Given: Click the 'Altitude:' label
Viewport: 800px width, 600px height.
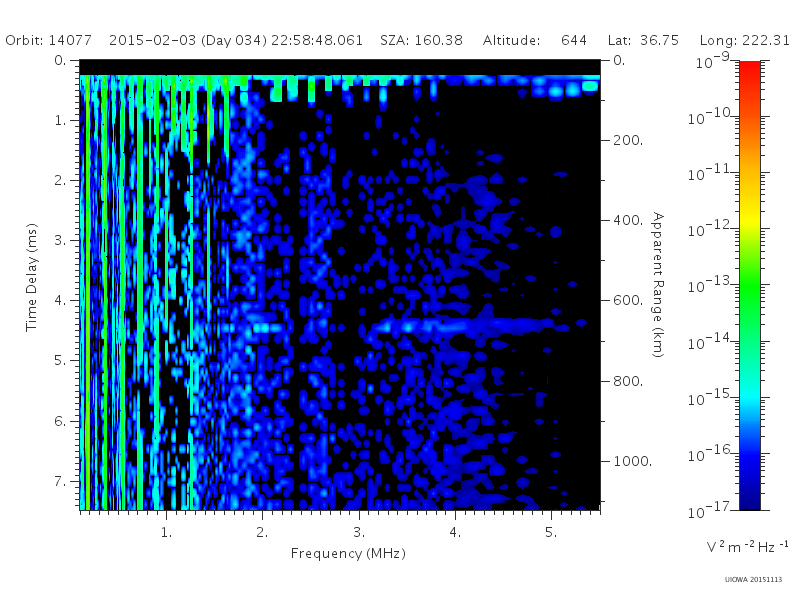Looking at the screenshot, I should point(512,40).
